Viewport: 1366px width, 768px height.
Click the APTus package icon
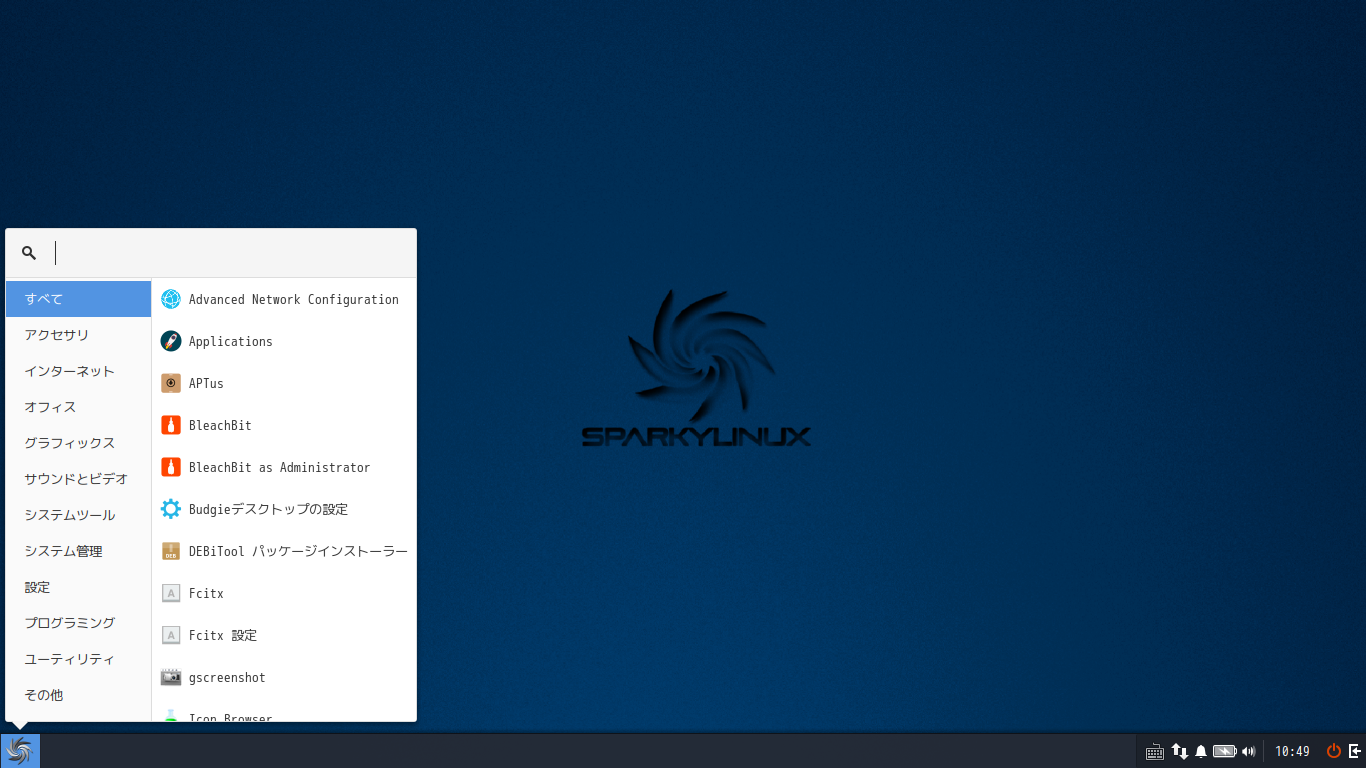point(171,383)
